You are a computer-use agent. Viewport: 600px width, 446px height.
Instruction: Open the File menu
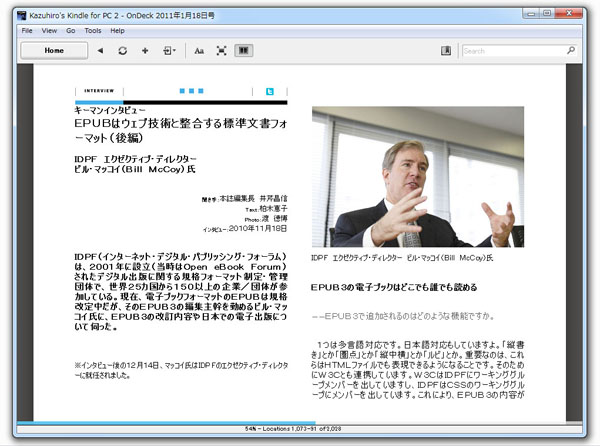(x=27, y=31)
